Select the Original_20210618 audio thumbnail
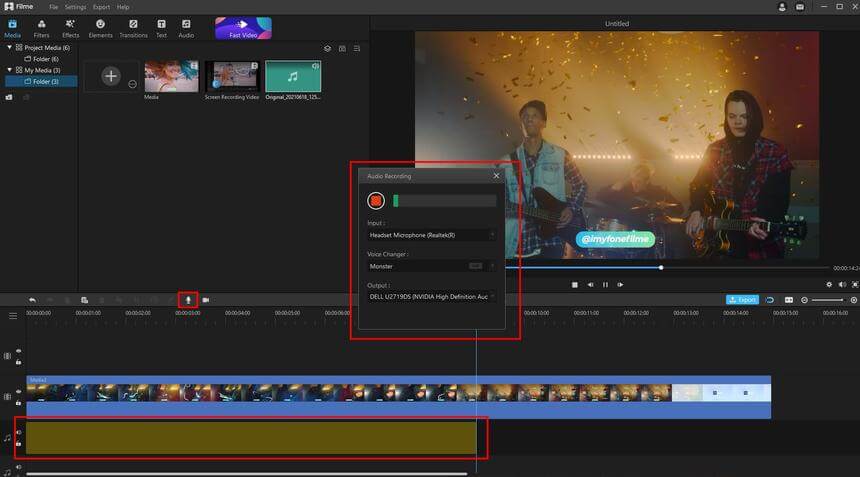Image resolution: width=860 pixels, height=477 pixels. [293, 76]
